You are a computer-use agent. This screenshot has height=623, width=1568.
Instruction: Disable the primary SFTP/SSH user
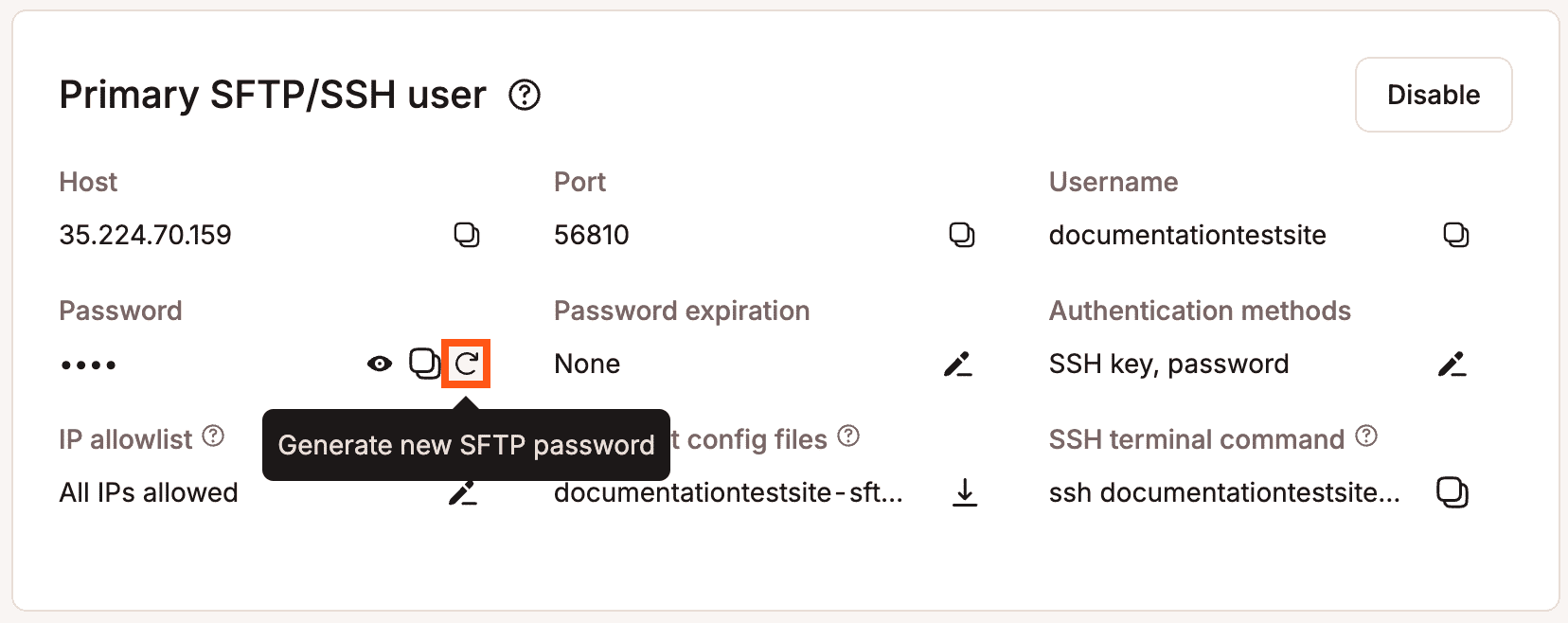click(x=1433, y=94)
